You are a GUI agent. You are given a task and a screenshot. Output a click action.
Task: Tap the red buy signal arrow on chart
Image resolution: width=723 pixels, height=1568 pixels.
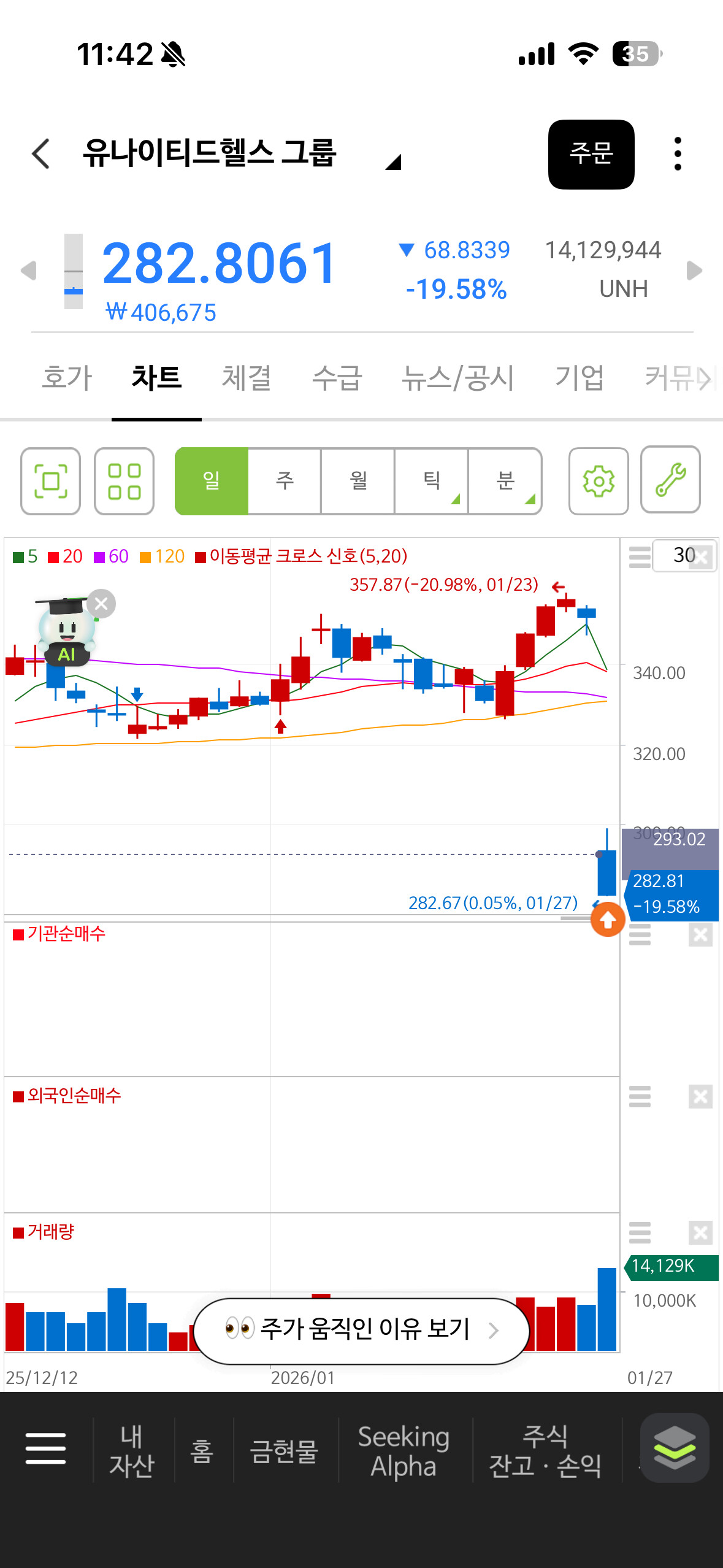pyautogui.click(x=281, y=726)
